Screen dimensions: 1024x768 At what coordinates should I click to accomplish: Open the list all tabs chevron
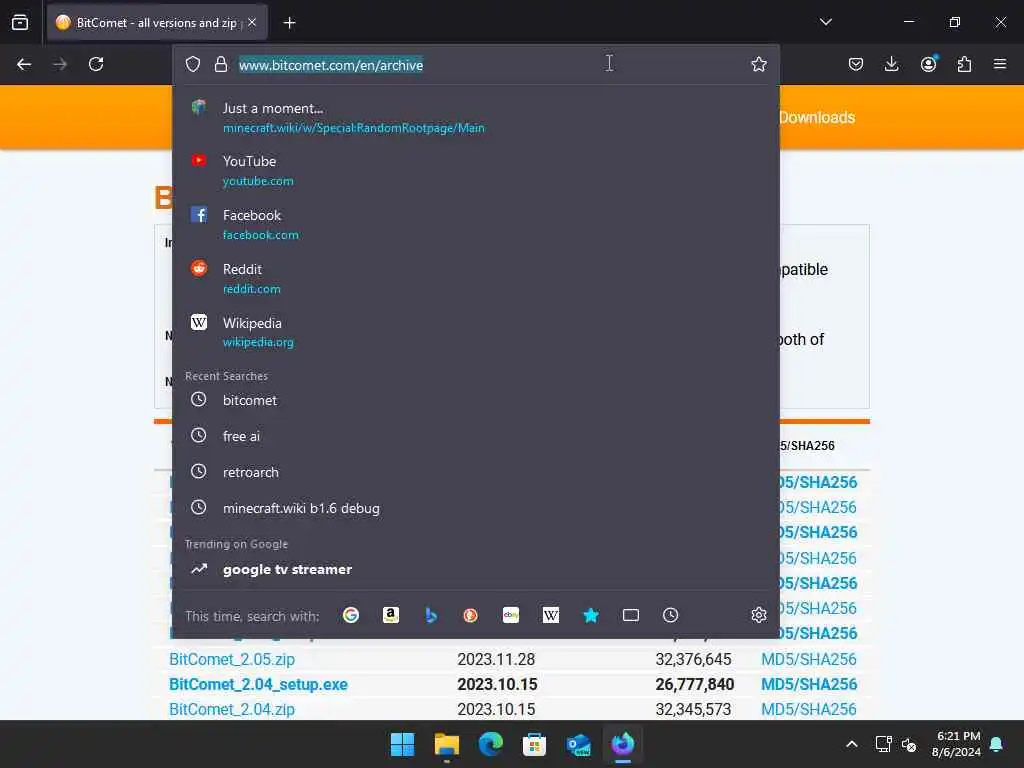coord(825,22)
